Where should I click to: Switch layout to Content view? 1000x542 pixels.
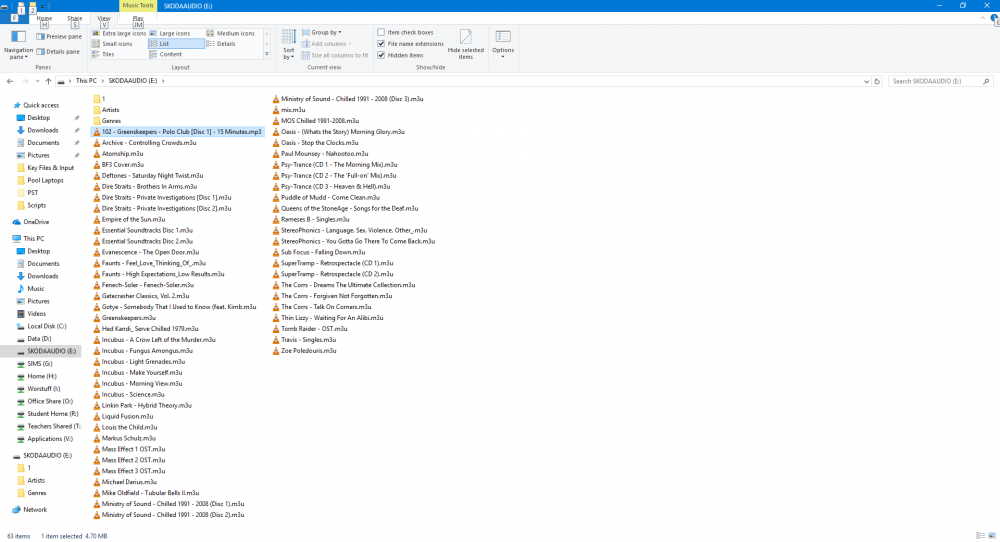pyautogui.click(x=166, y=54)
